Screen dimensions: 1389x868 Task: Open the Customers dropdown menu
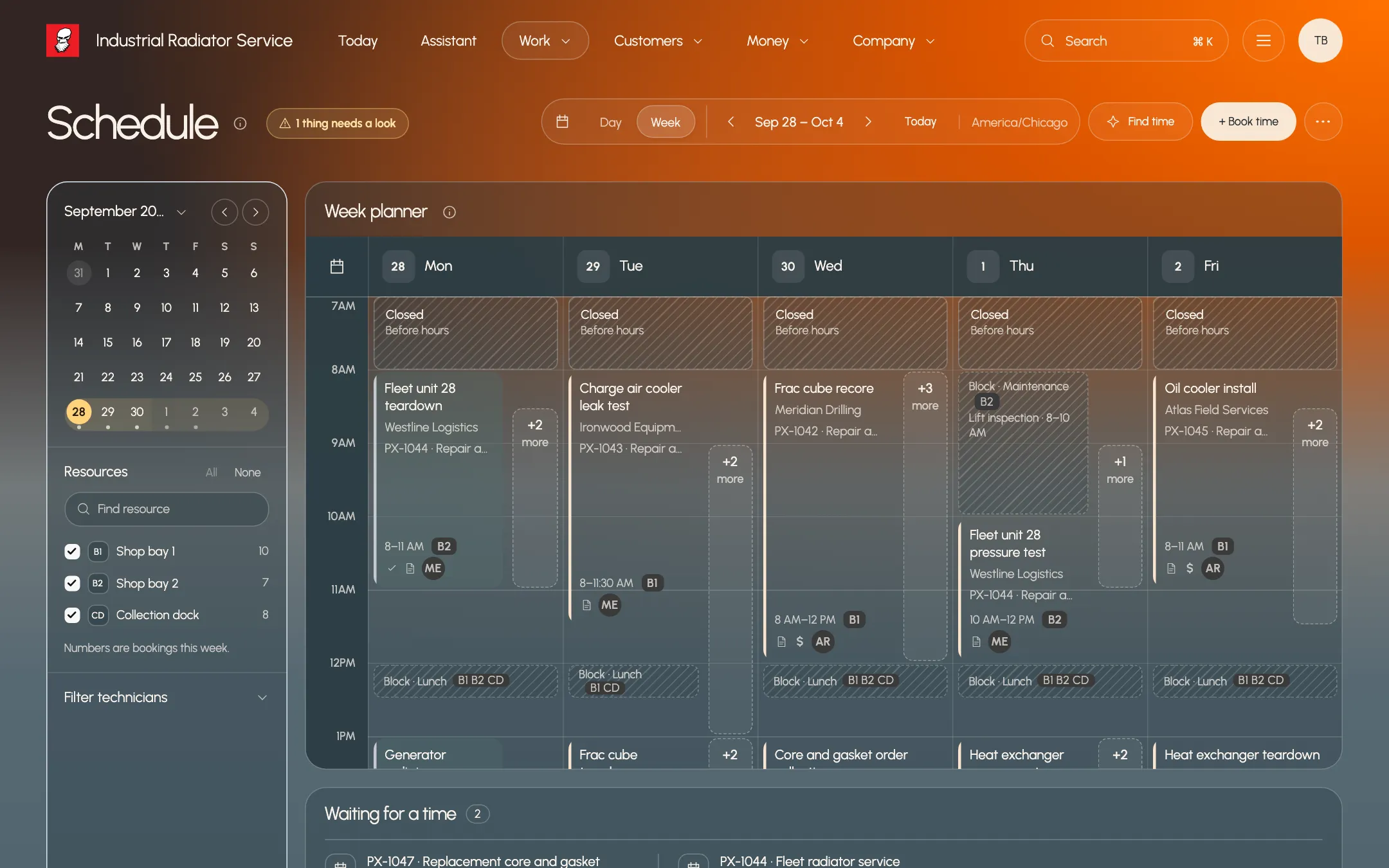click(658, 41)
